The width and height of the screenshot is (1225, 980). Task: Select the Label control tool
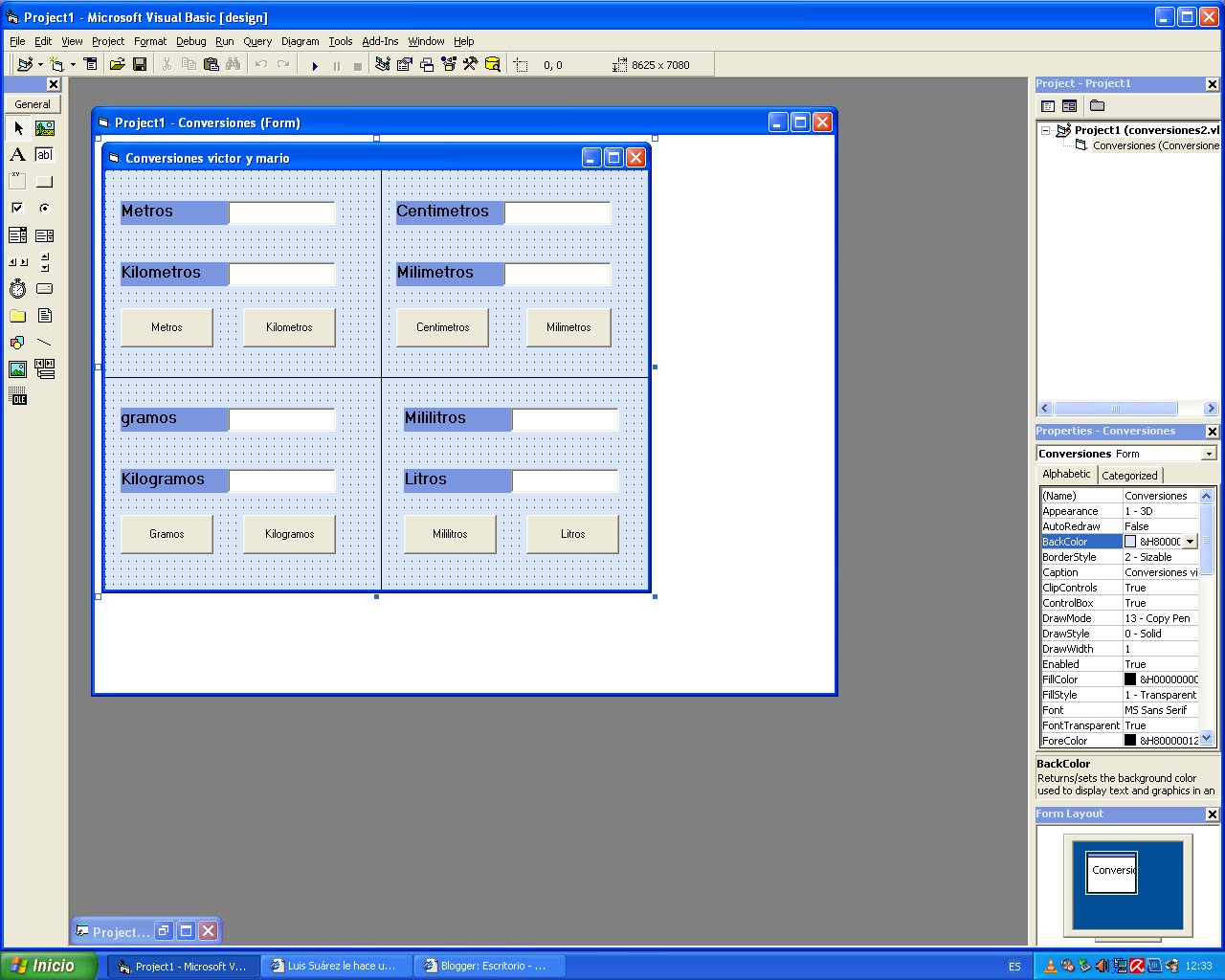click(x=17, y=154)
